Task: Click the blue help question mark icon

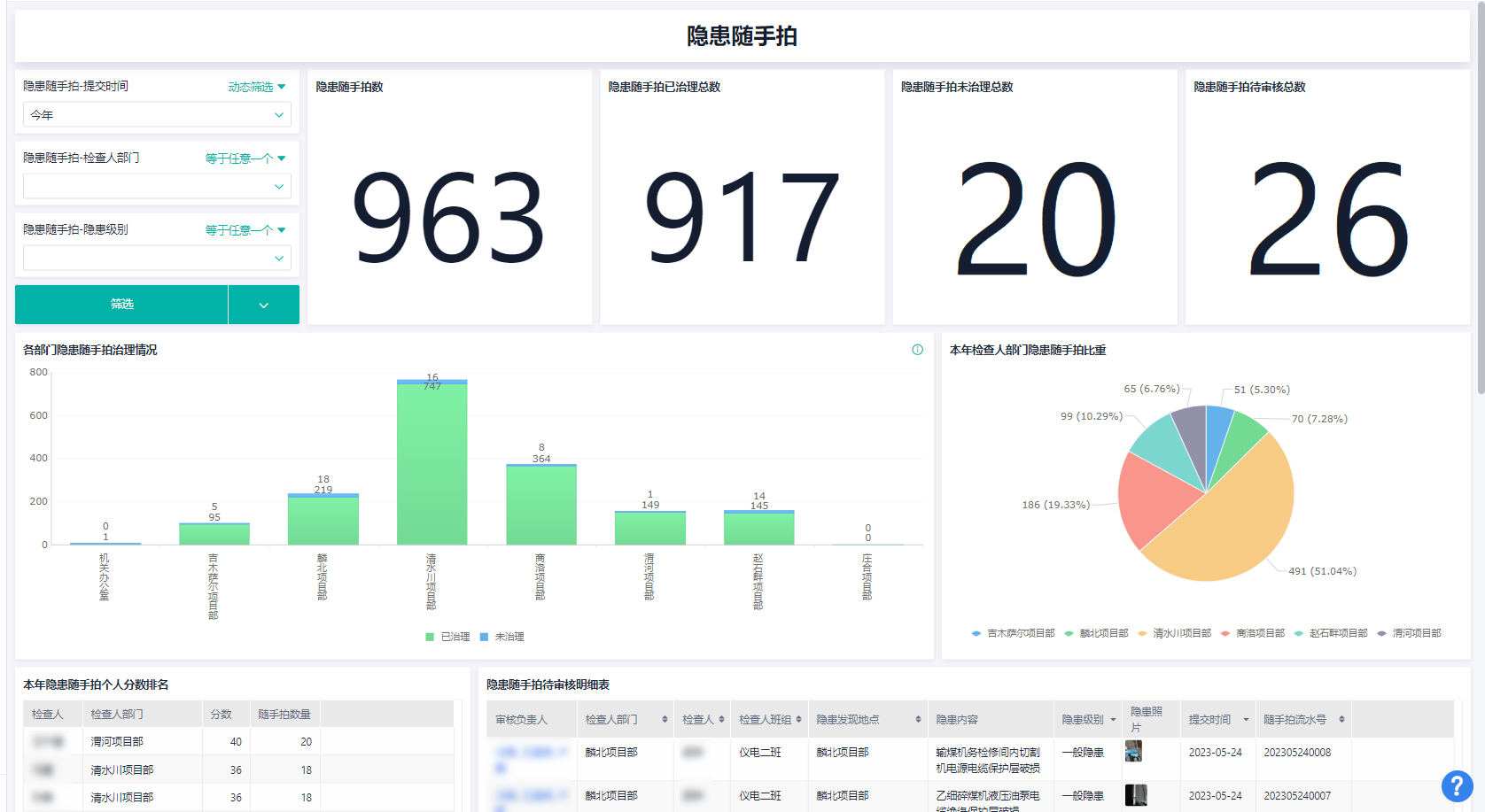Action: 1457,785
